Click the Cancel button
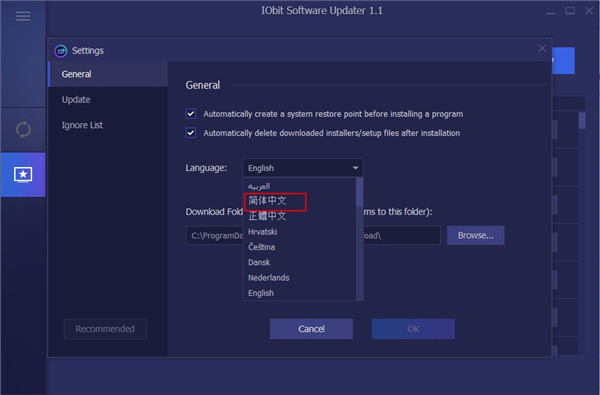The width and height of the screenshot is (600, 395). 311,329
